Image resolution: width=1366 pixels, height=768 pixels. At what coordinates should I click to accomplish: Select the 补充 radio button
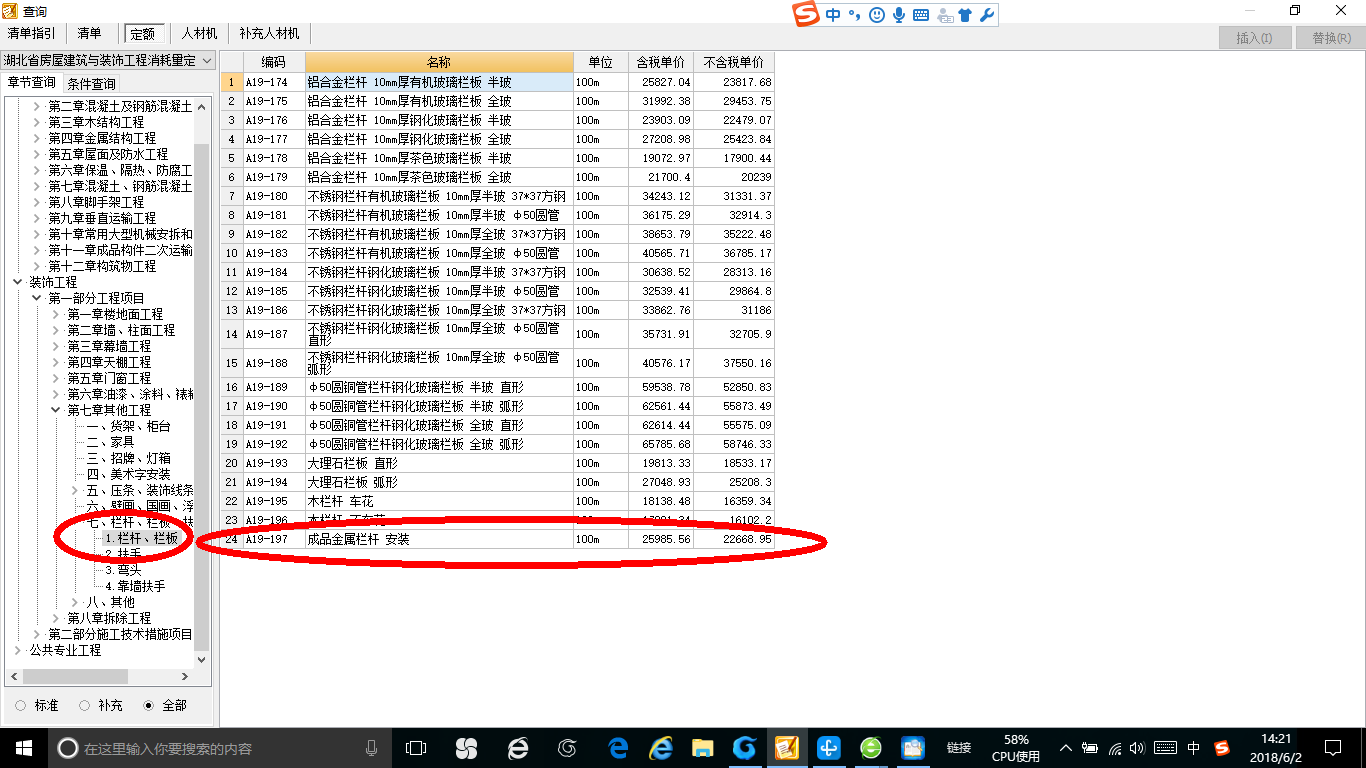coord(85,705)
